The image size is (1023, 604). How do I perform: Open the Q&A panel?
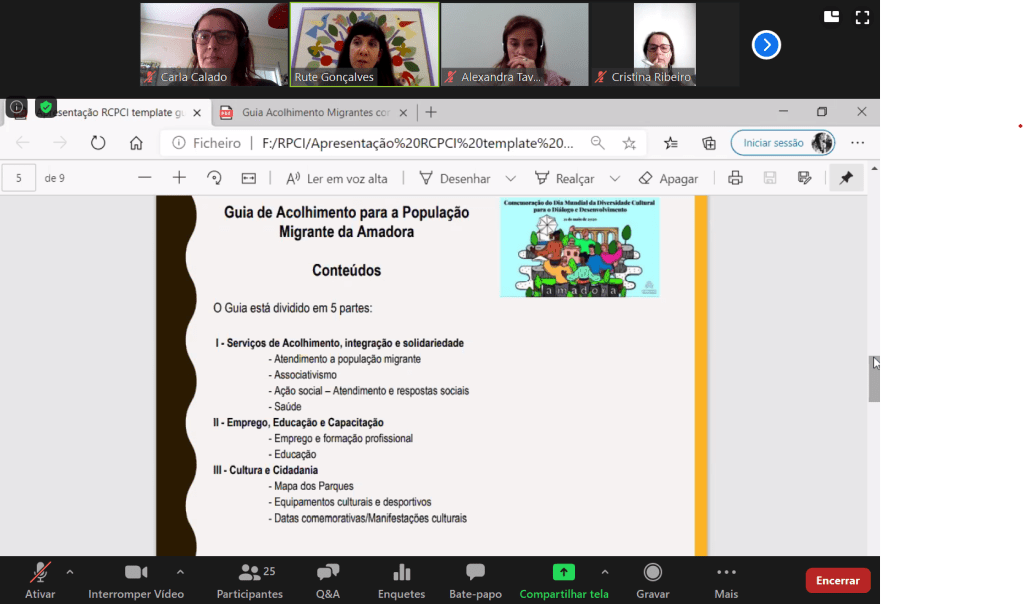coord(328,579)
